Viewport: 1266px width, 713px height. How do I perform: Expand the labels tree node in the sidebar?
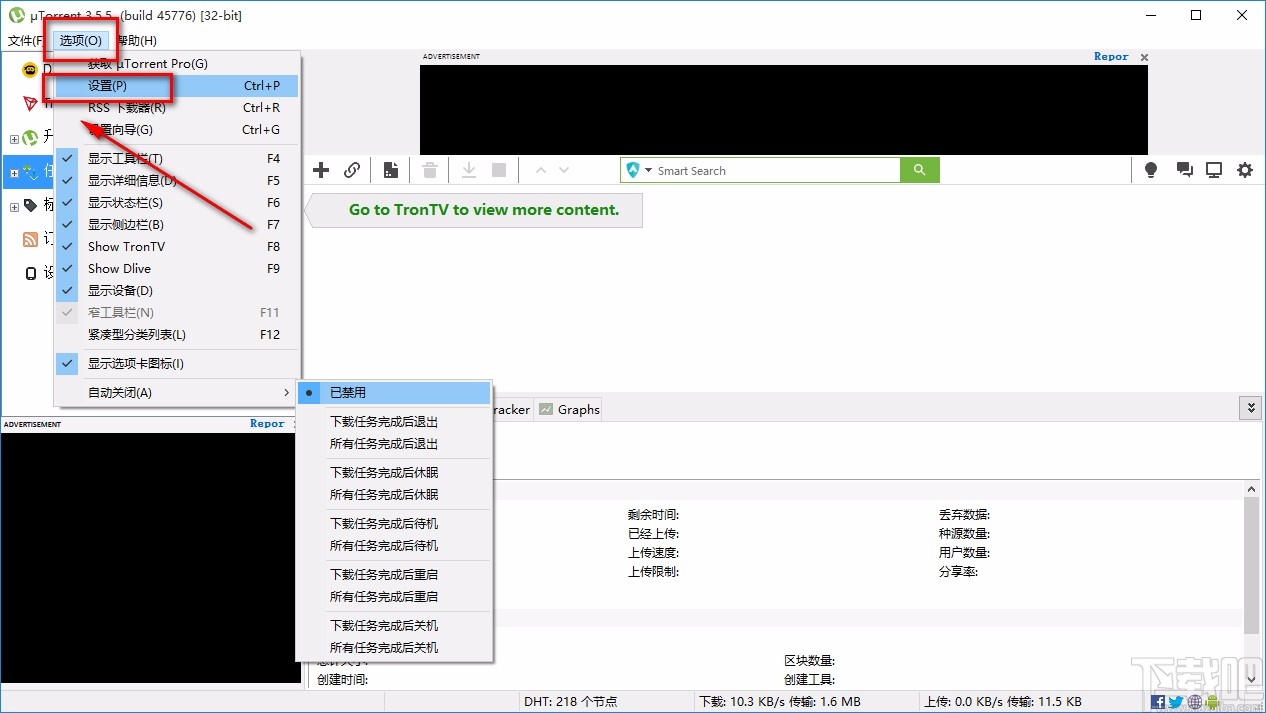click(x=14, y=207)
